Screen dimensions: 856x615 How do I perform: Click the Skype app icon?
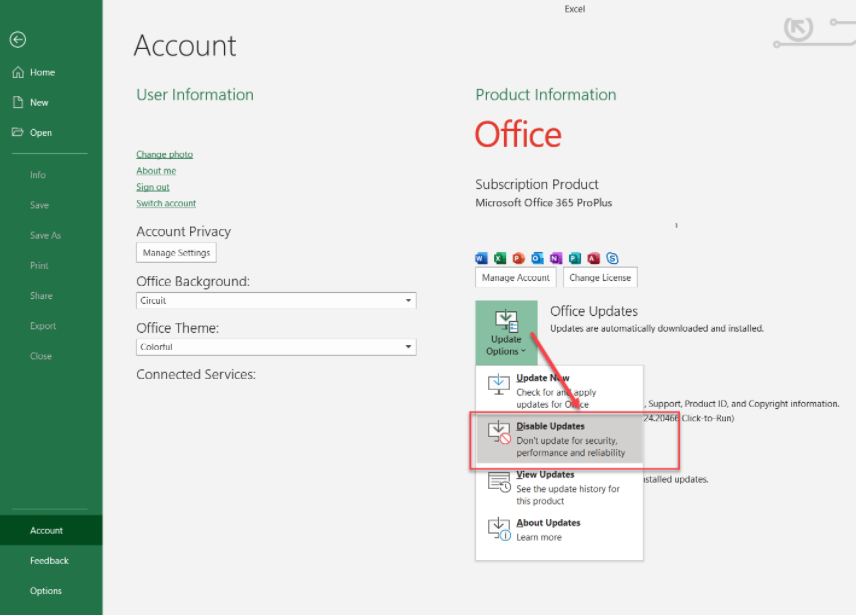tap(612, 258)
